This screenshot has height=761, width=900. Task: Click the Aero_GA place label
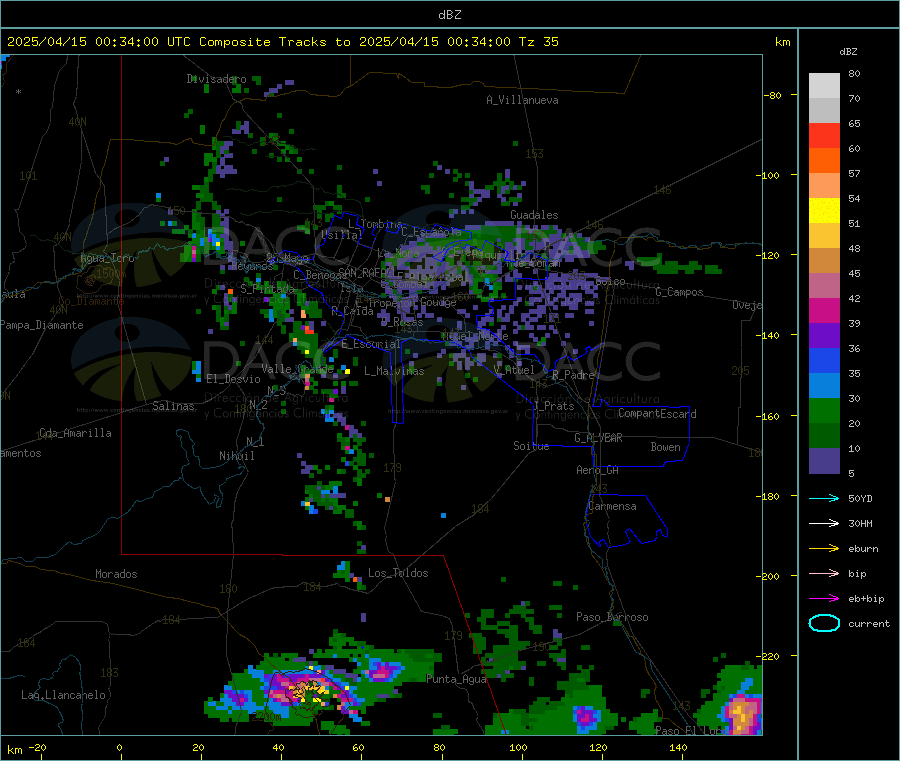(x=597, y=470)
